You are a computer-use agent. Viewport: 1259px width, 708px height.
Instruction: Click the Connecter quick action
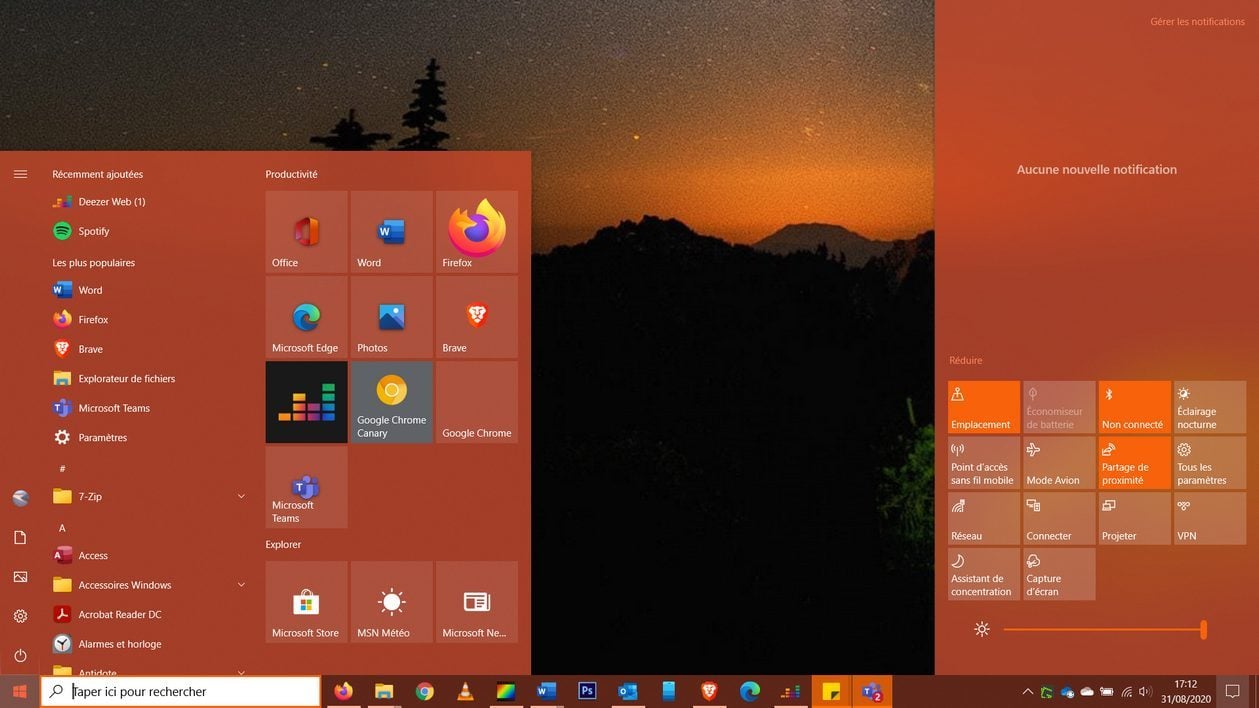pyautogui.click(x=1059, y=518)
